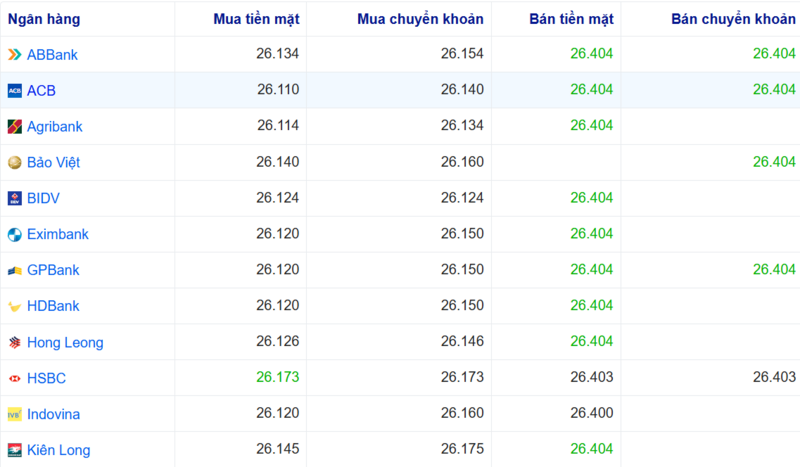Click the Ngân hàng column header

[44, 19]
